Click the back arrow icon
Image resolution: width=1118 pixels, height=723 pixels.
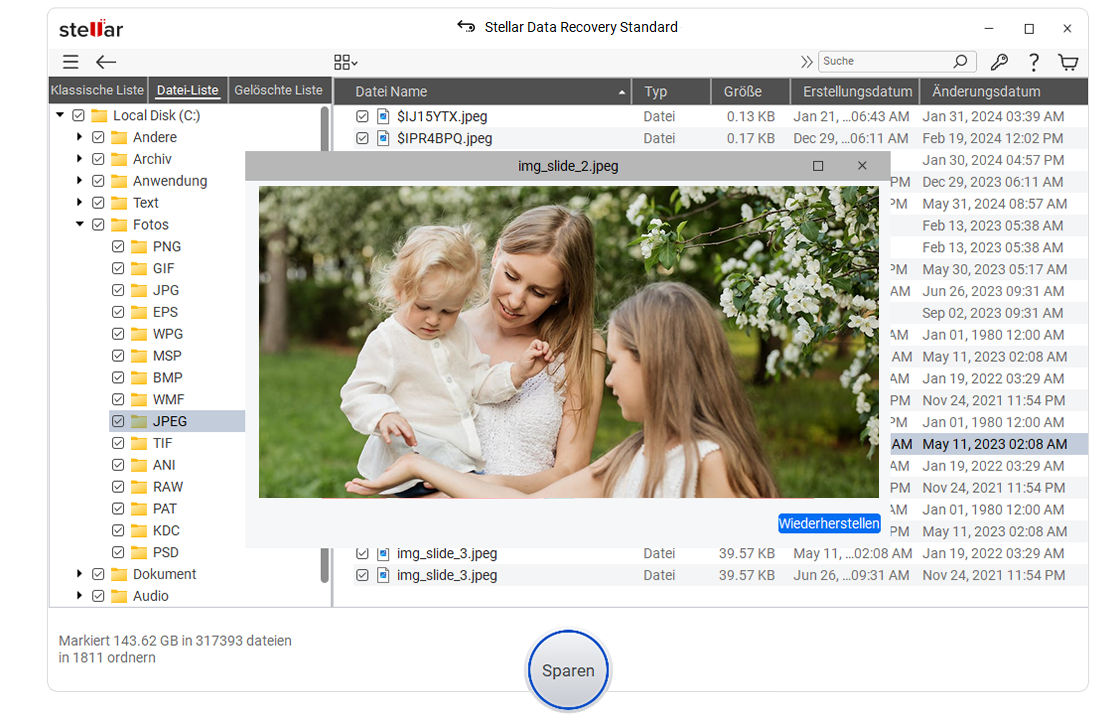tap(106, 62)
